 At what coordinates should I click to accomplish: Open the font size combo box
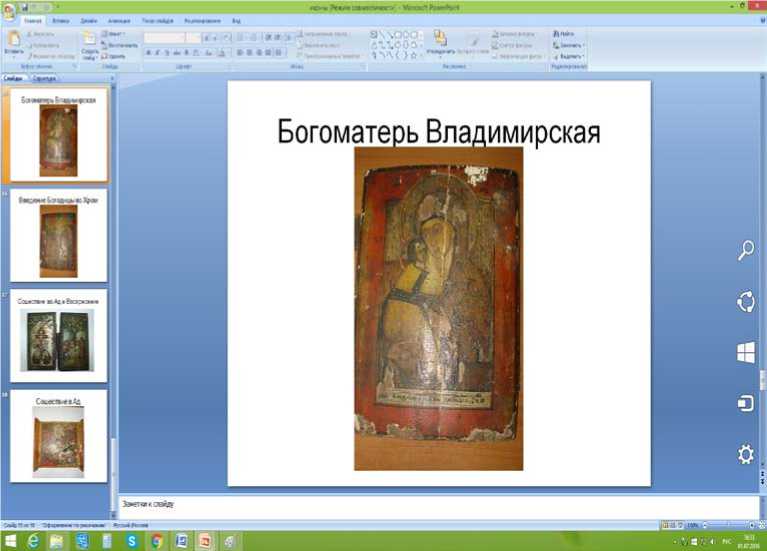pyautogui.click(x=194, y=38)
